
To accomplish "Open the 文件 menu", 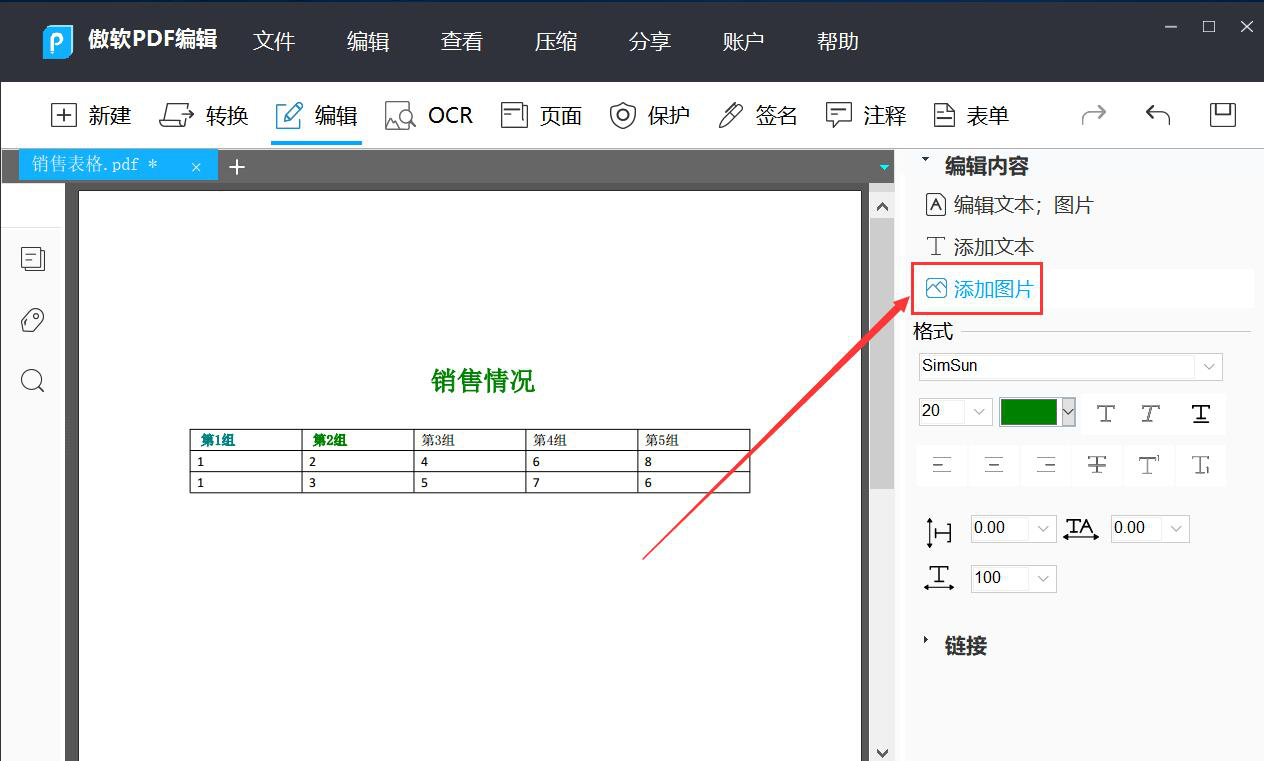I will click(x=274, y=42).
